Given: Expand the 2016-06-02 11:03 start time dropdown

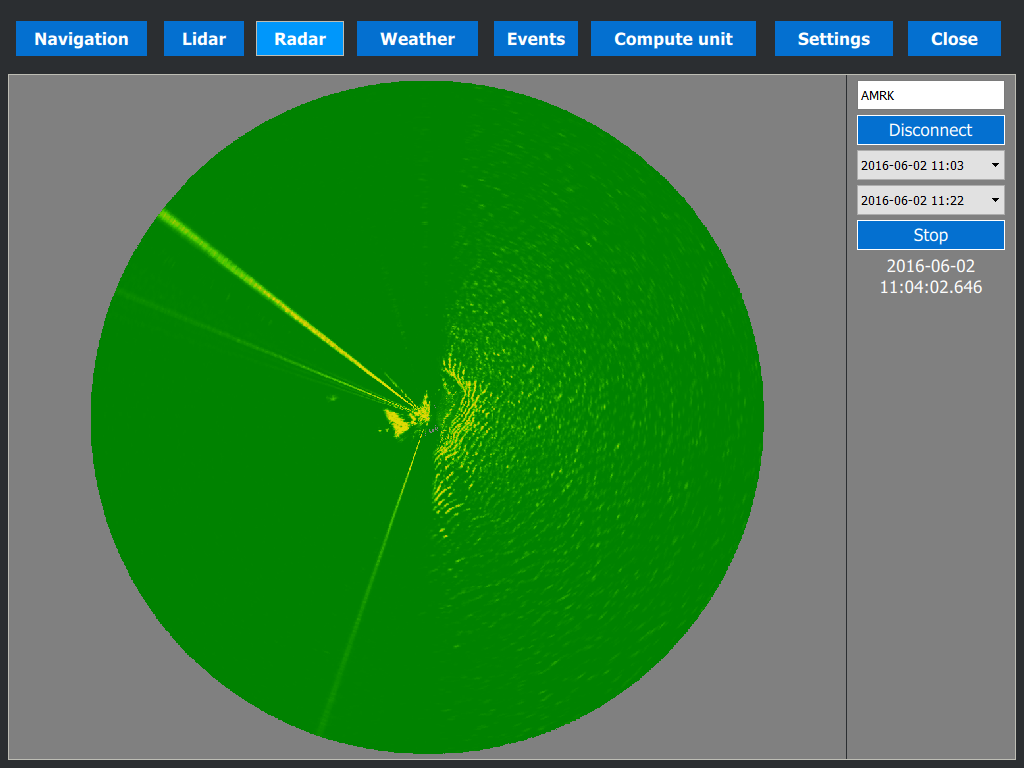Looking at the screenshot, I should click(x=931, y=165).
